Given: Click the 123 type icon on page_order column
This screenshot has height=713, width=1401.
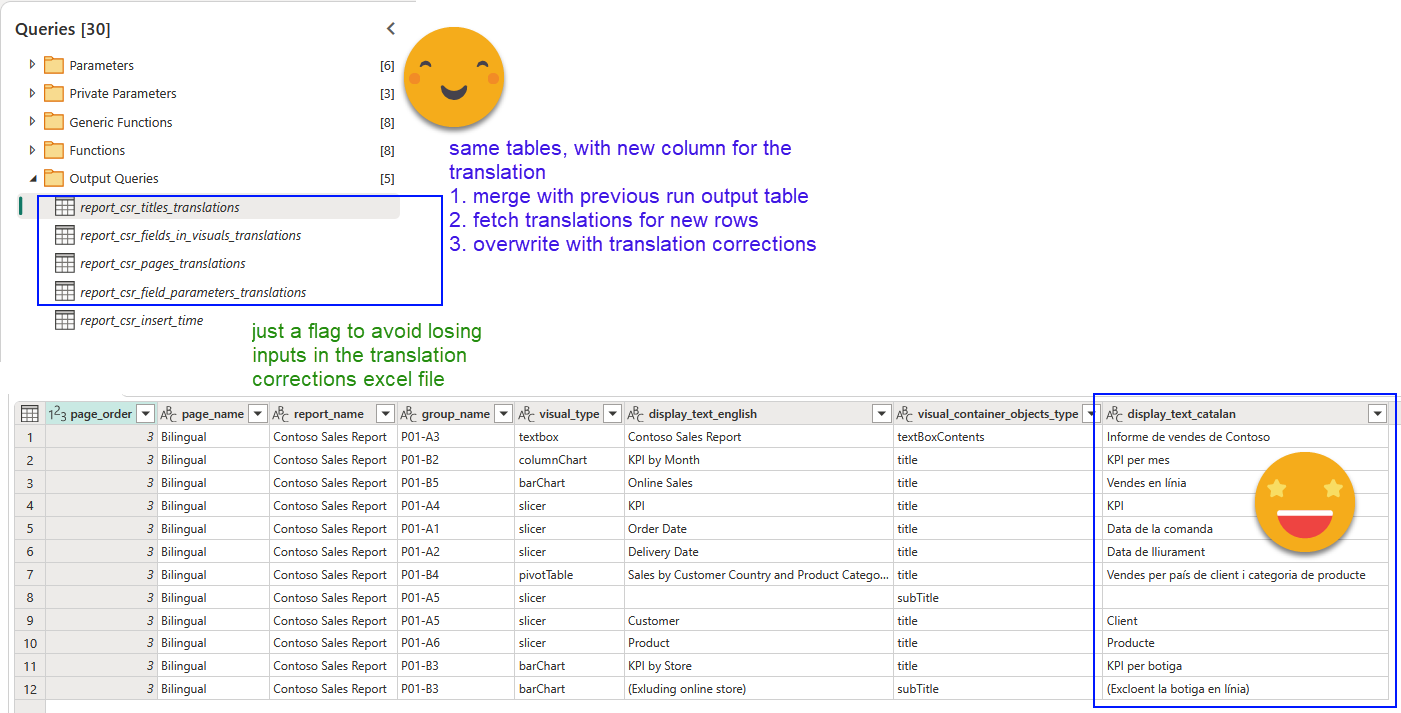Looking at the screenshot, I should (57, 414).
